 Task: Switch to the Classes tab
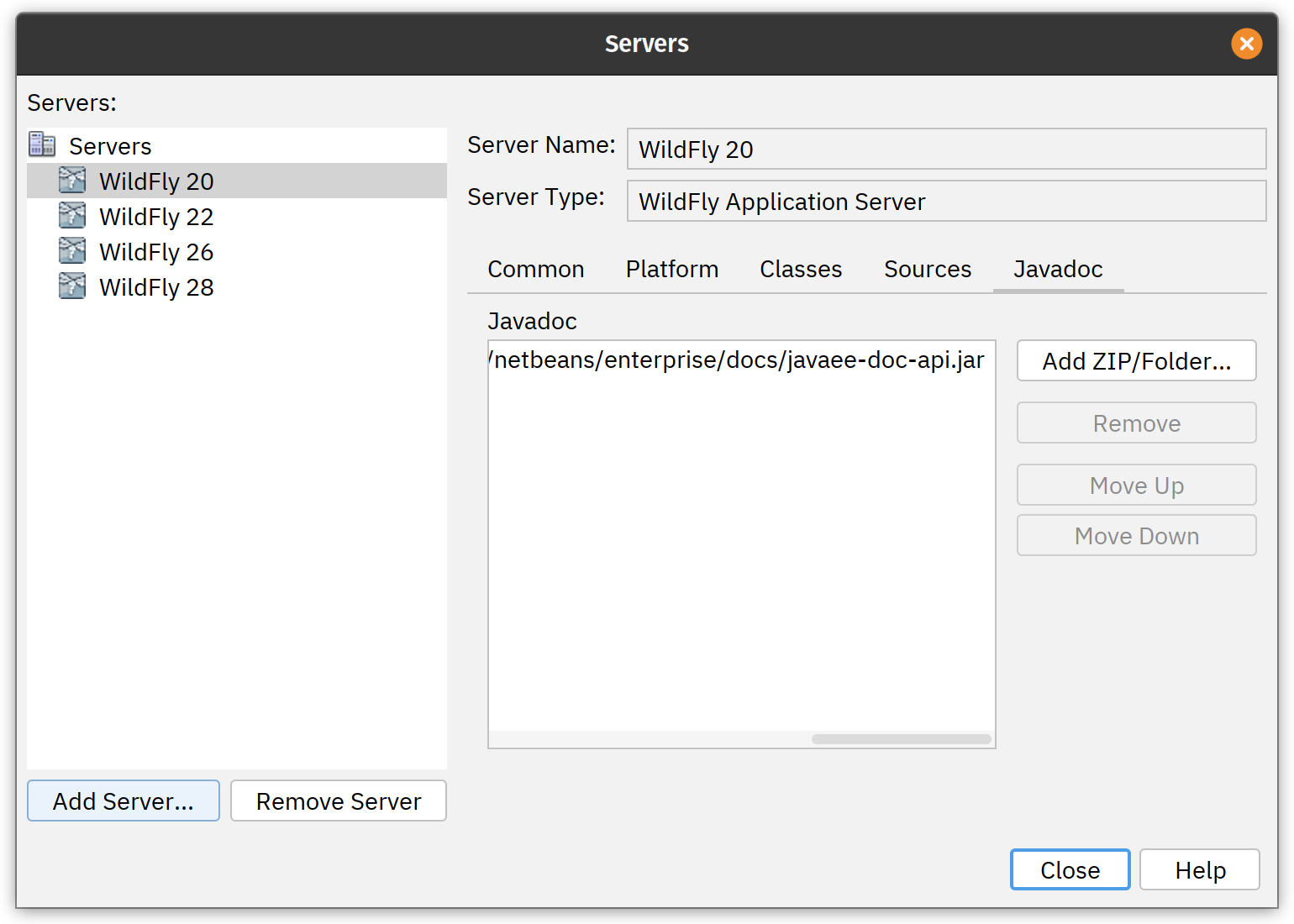801,269
